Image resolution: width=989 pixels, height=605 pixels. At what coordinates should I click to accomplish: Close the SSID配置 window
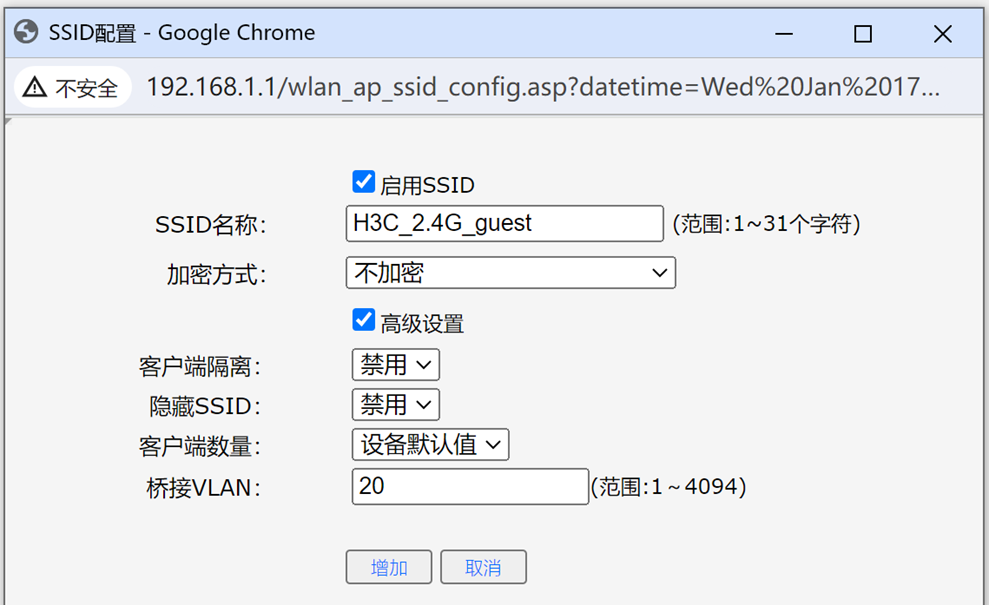[x=943, y=33]
